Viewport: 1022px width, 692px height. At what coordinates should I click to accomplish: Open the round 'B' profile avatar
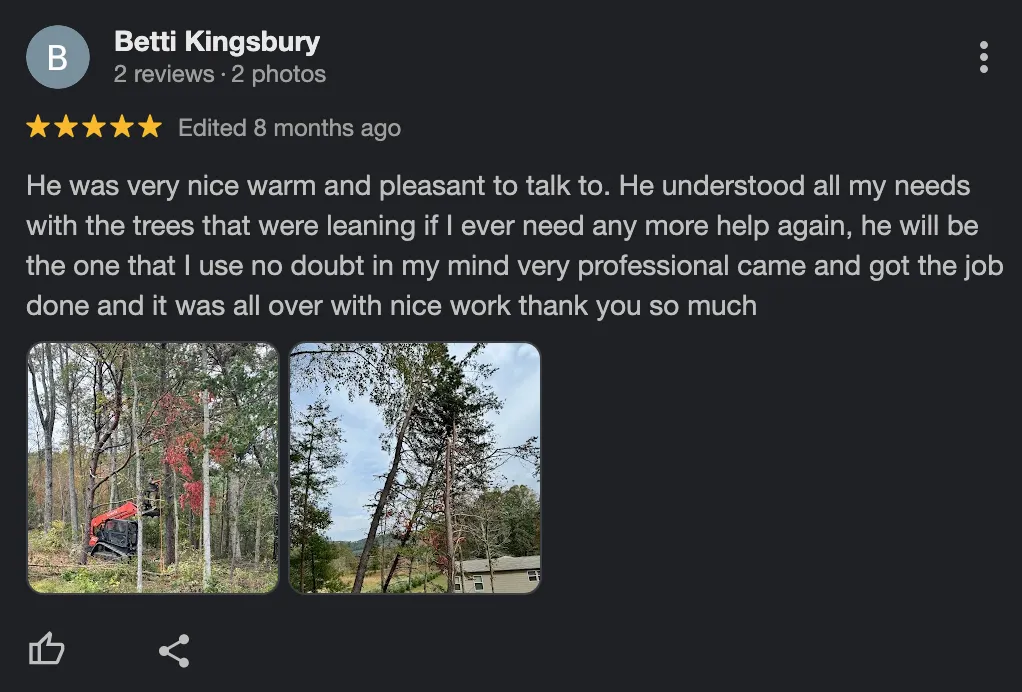coord(57,57)
